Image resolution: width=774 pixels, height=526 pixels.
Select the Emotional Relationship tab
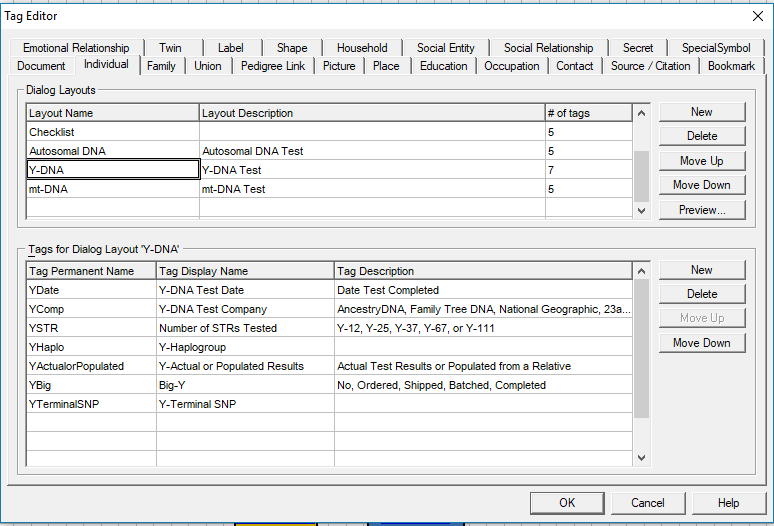76,48
